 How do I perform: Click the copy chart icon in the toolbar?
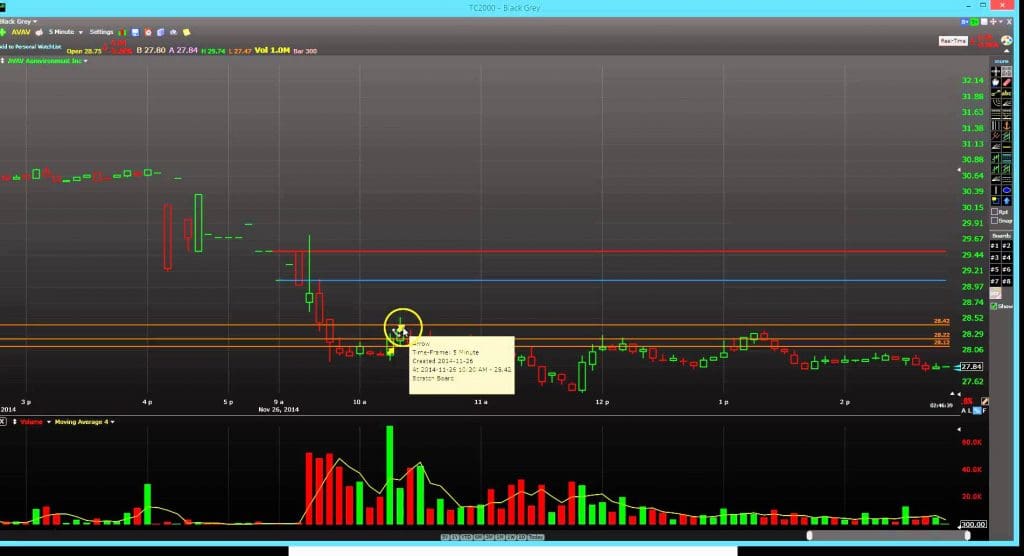pos(161,32)
